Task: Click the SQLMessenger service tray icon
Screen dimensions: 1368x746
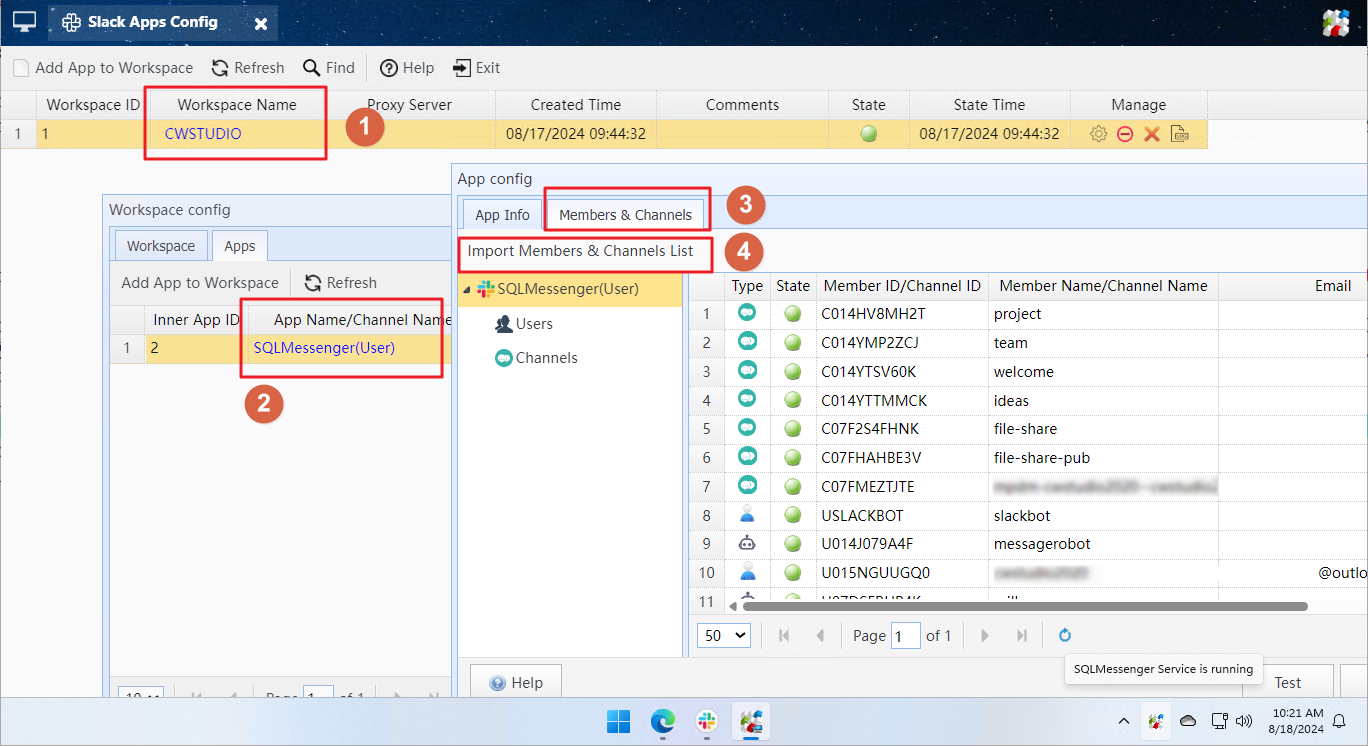Action: [x=1156, y=721]
